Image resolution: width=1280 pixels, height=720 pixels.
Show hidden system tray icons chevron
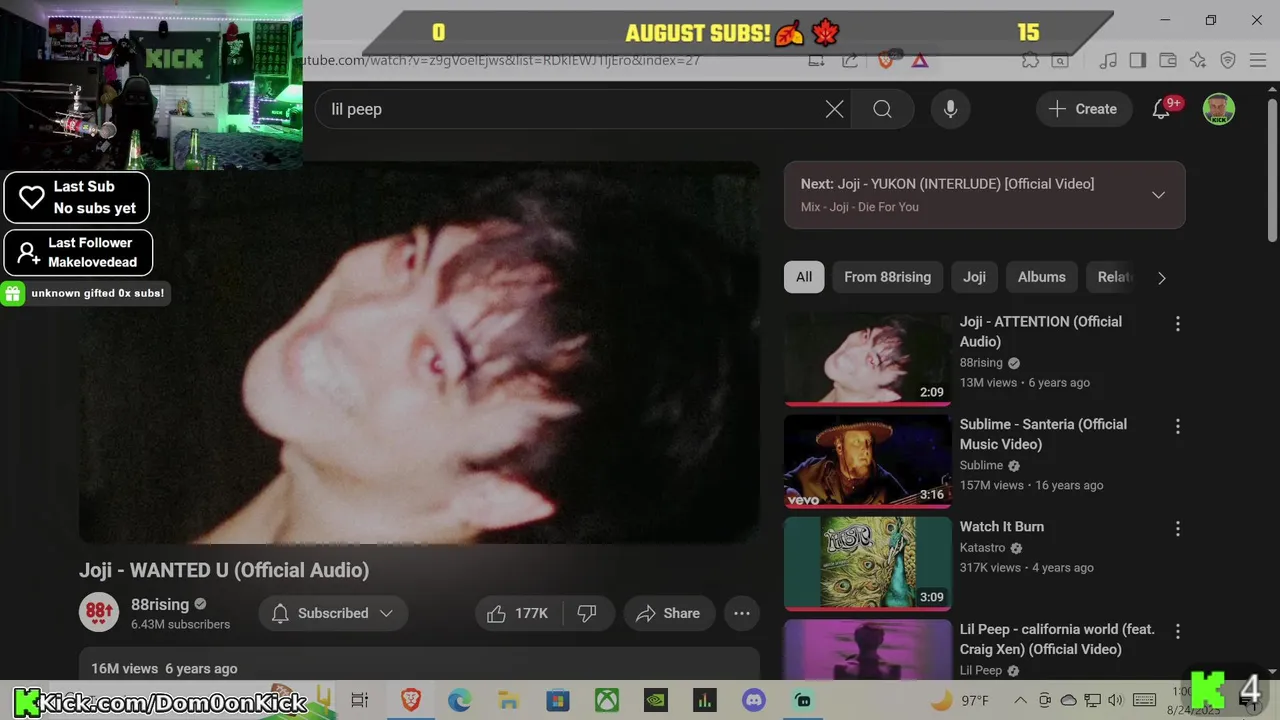pyautogui.click(x=1020, y=700)
